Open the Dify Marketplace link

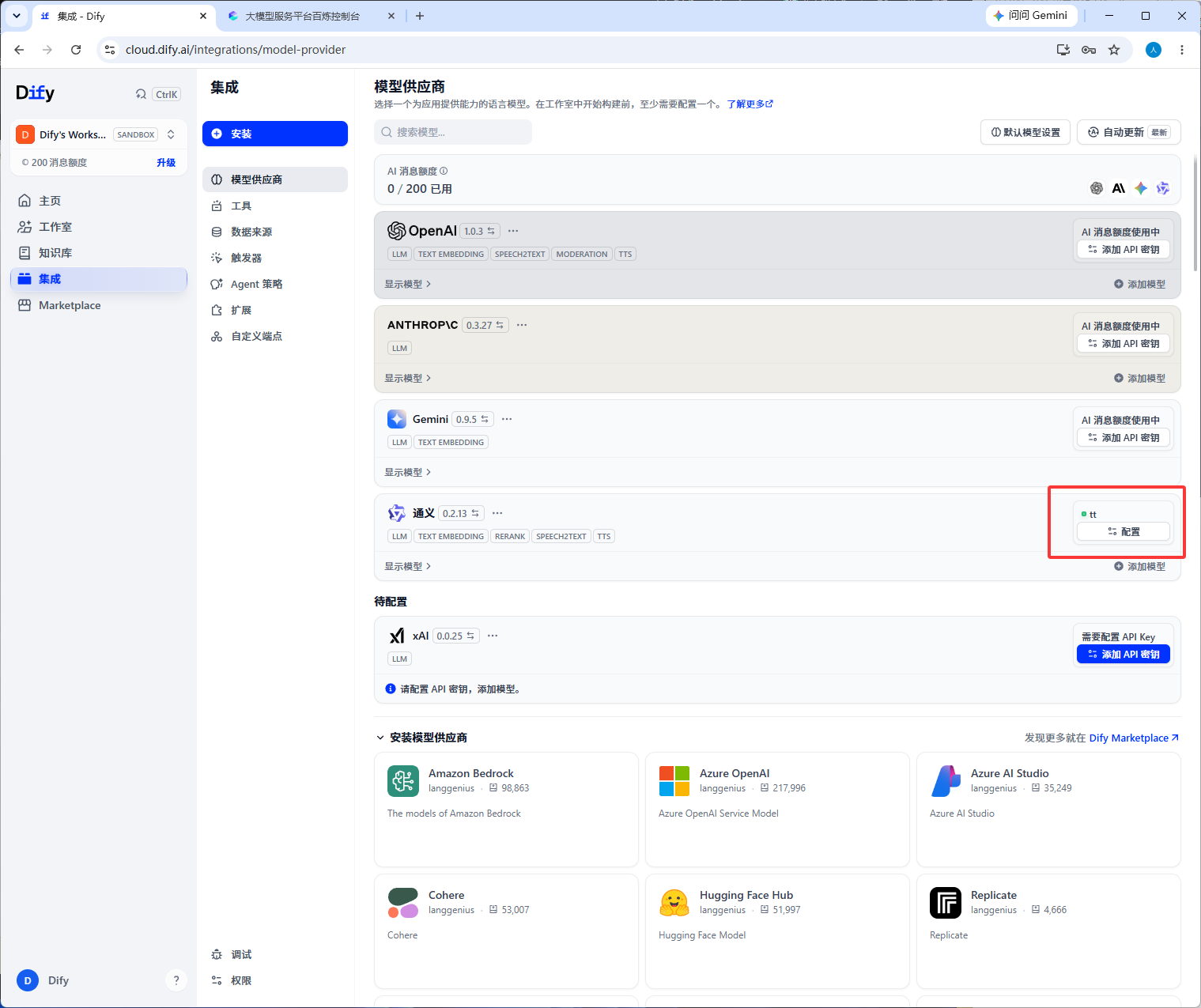tap(1134, 738)
